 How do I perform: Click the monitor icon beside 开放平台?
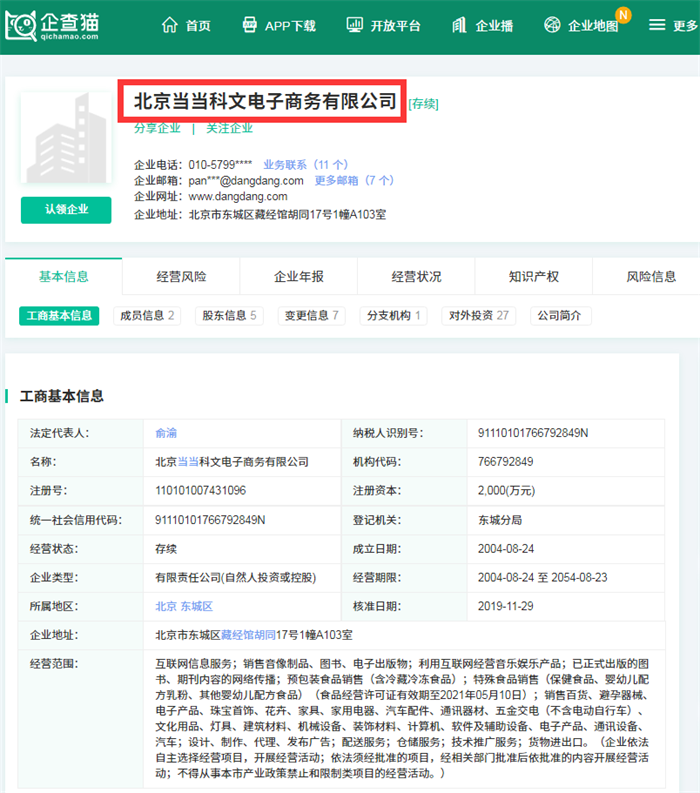(355, 25)
